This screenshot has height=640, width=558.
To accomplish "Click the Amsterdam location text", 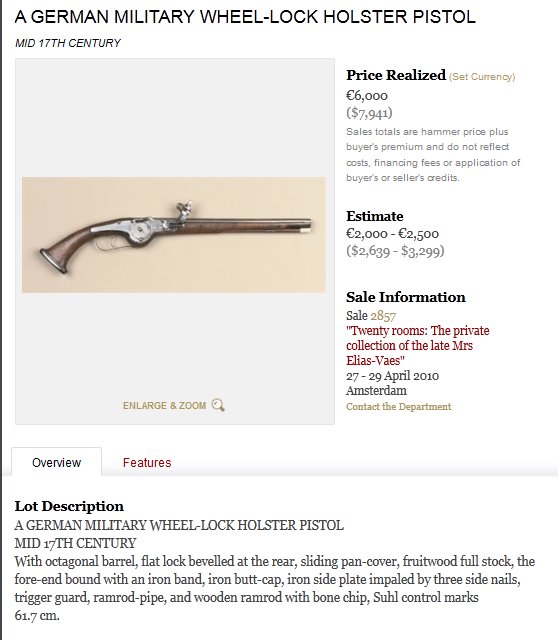I will (x=376, y=391).
